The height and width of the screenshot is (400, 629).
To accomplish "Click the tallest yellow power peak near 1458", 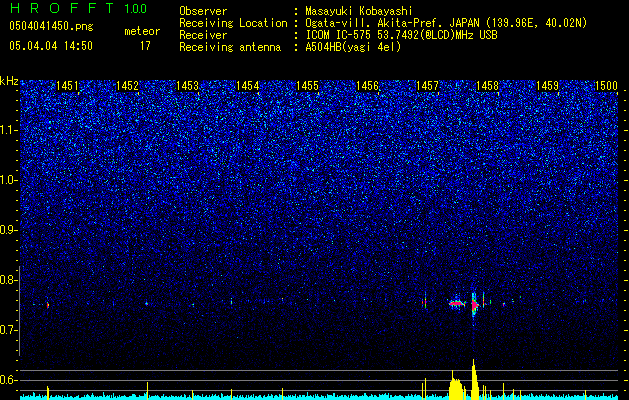I will [474, 379].
